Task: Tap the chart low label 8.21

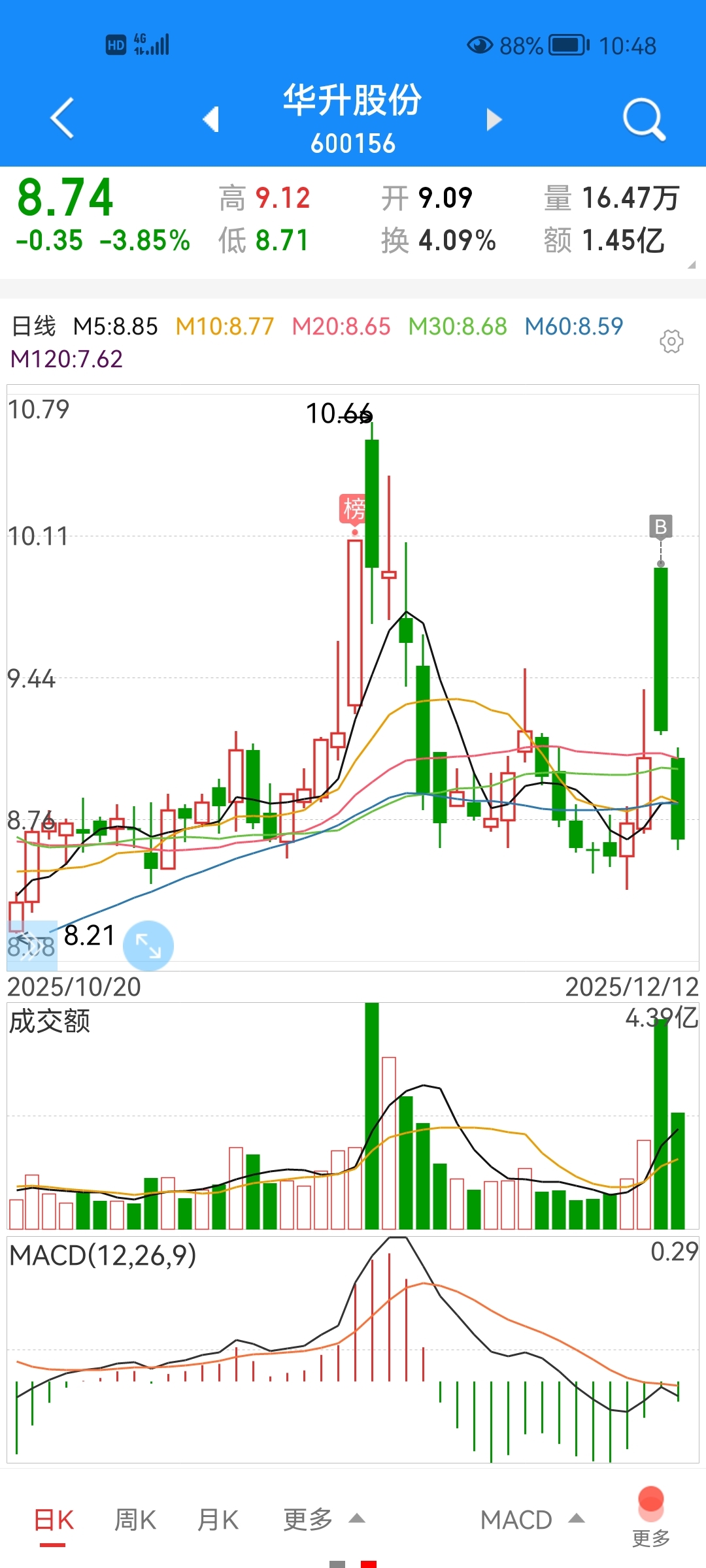Action: [90, 936]
